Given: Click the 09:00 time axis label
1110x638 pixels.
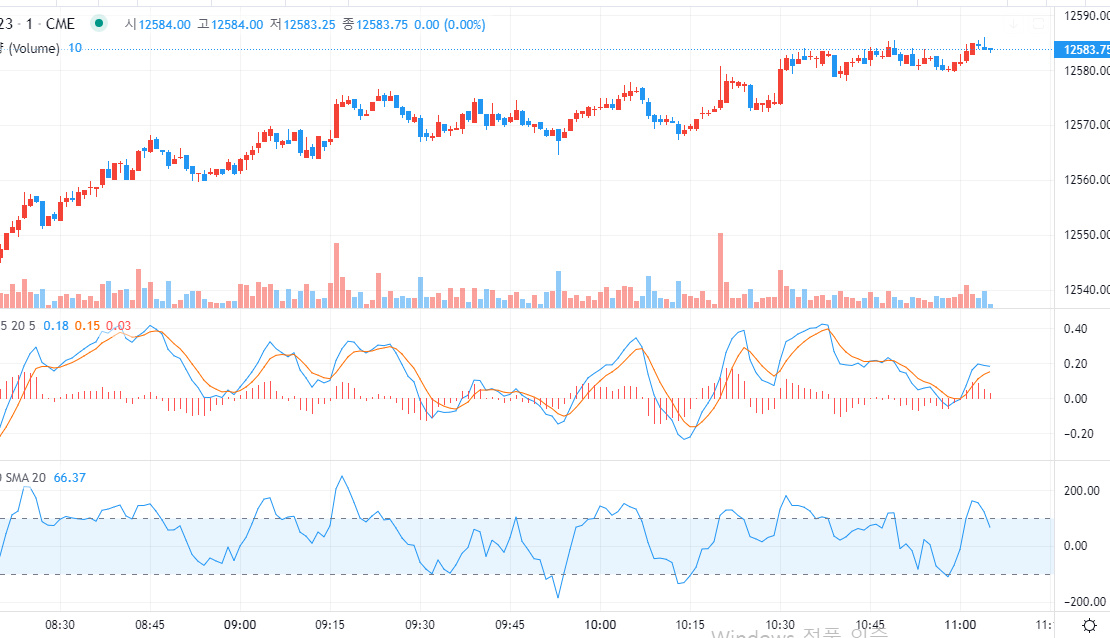Looking at the screenshot, I should 240,625.
